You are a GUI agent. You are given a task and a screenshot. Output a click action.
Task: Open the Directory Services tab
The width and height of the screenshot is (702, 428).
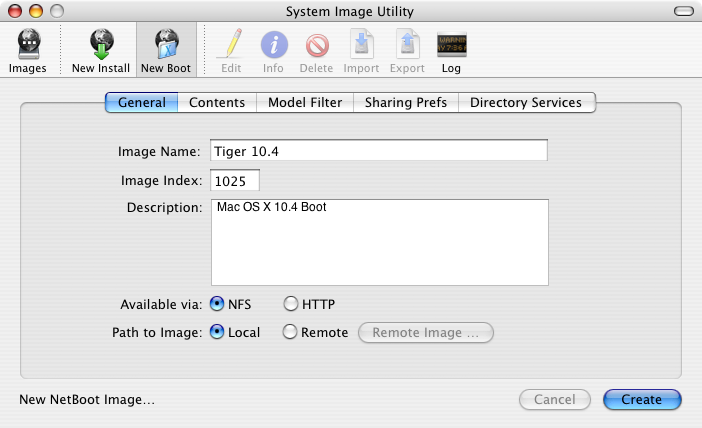tap(526, 103)
